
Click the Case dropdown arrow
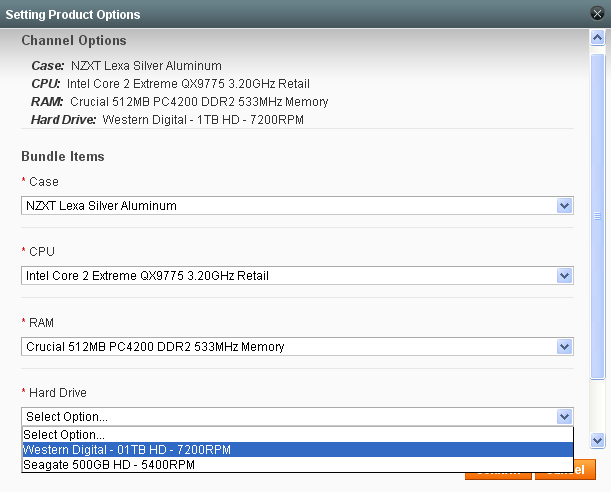click(565, 206)
